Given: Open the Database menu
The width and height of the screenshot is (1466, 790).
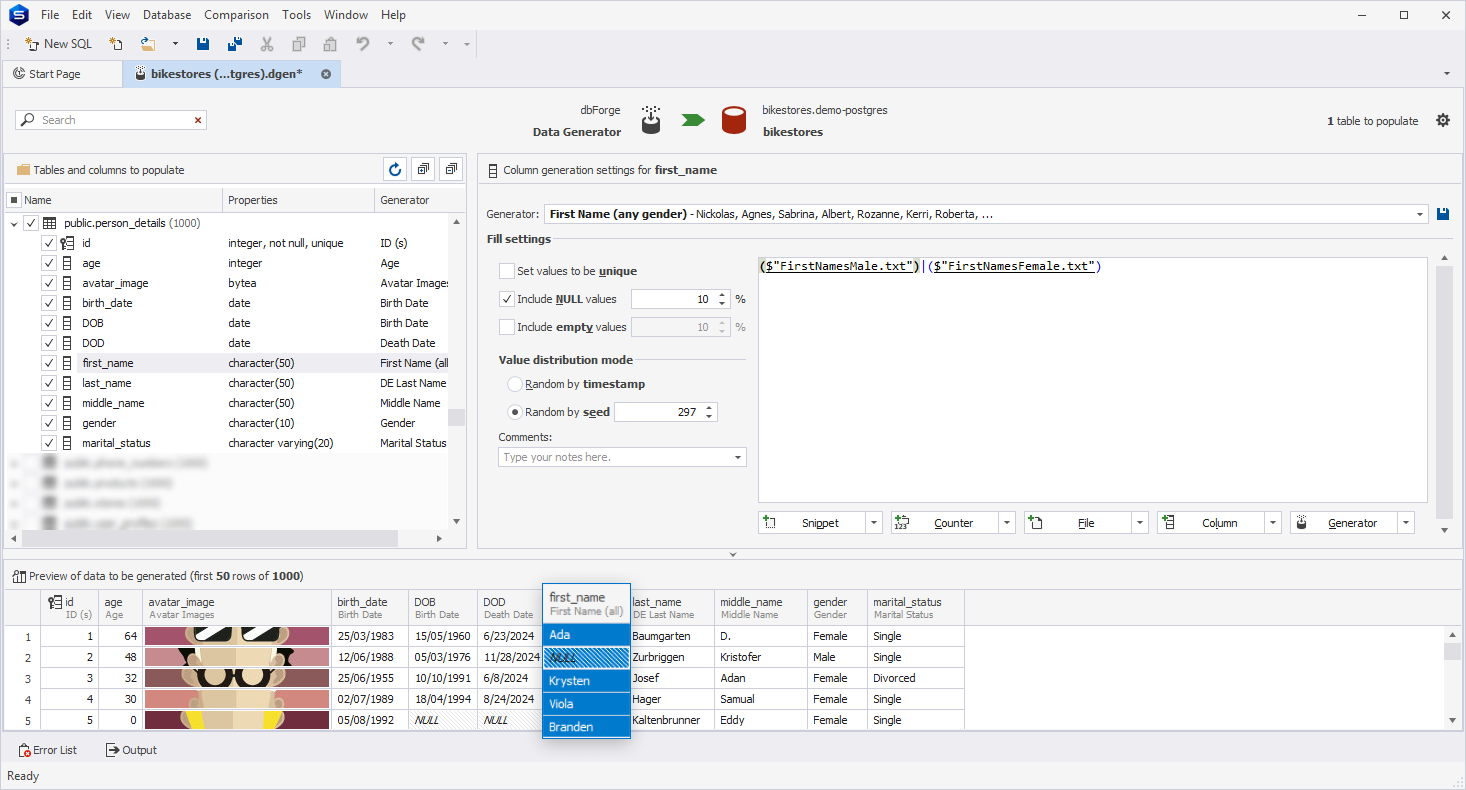Looking at the screenshot, I should pos(167,15).
